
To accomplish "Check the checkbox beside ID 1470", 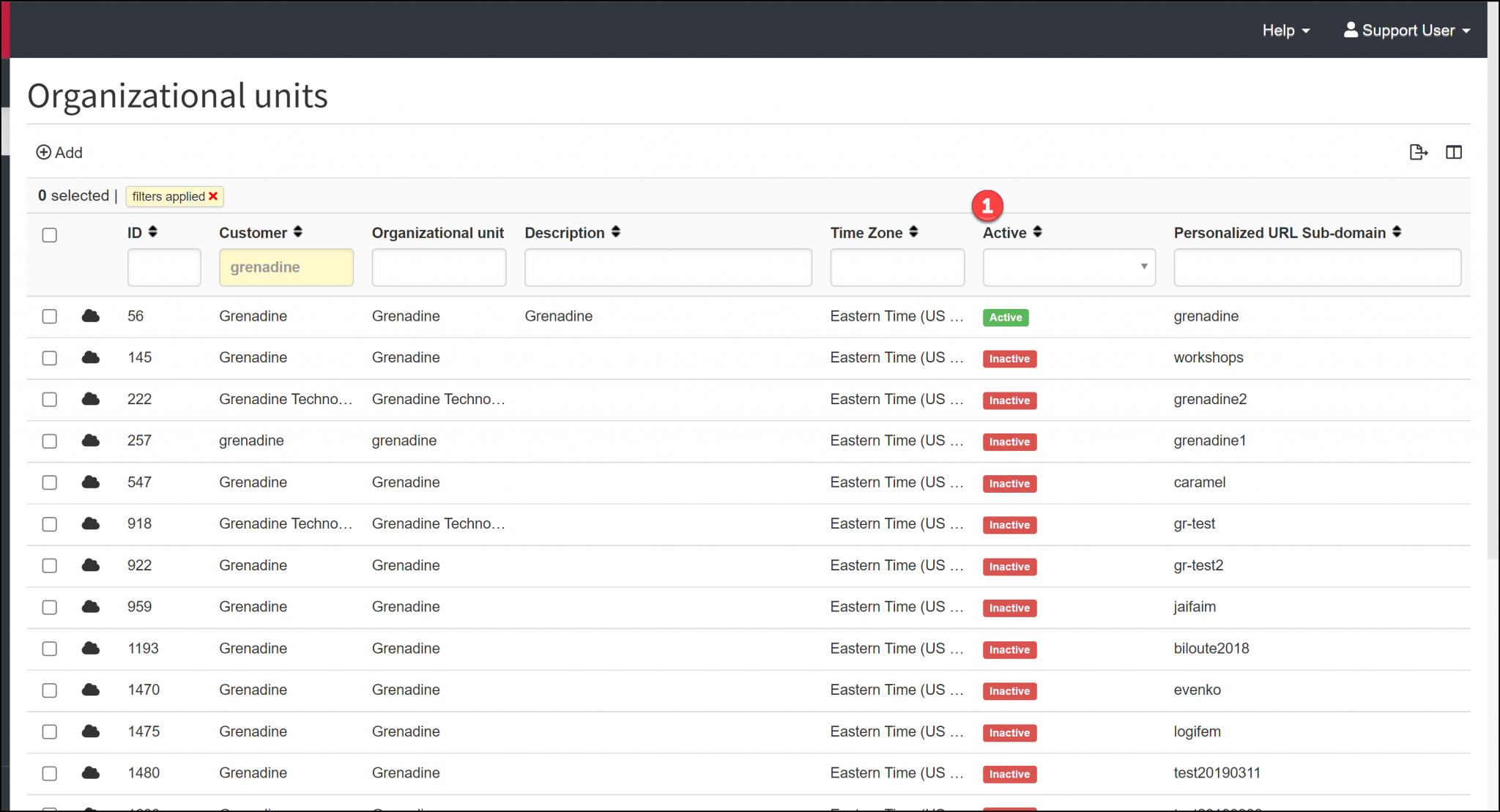I will [x=49, y=690].
